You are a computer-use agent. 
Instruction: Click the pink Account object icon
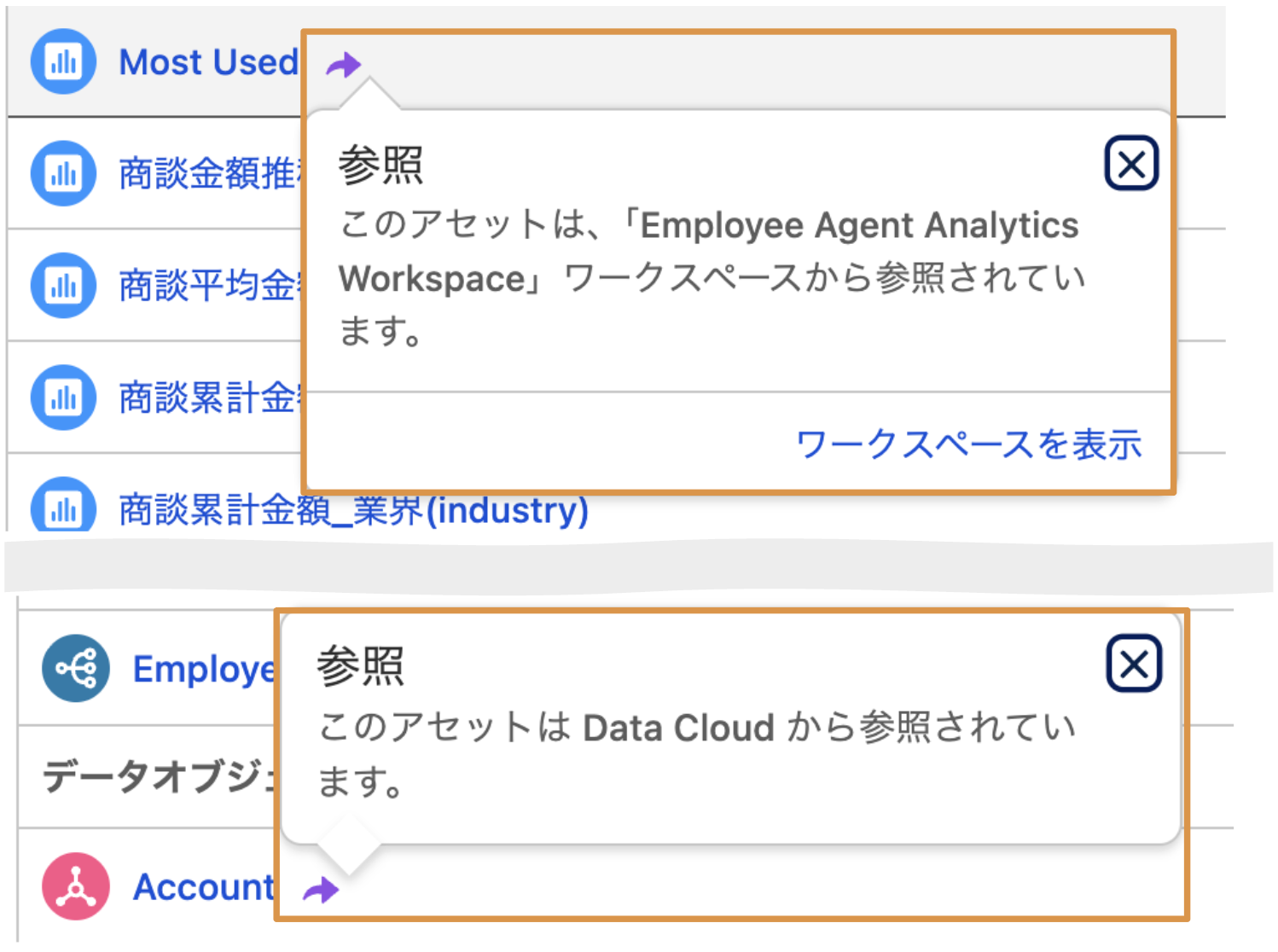pos(76,886)
